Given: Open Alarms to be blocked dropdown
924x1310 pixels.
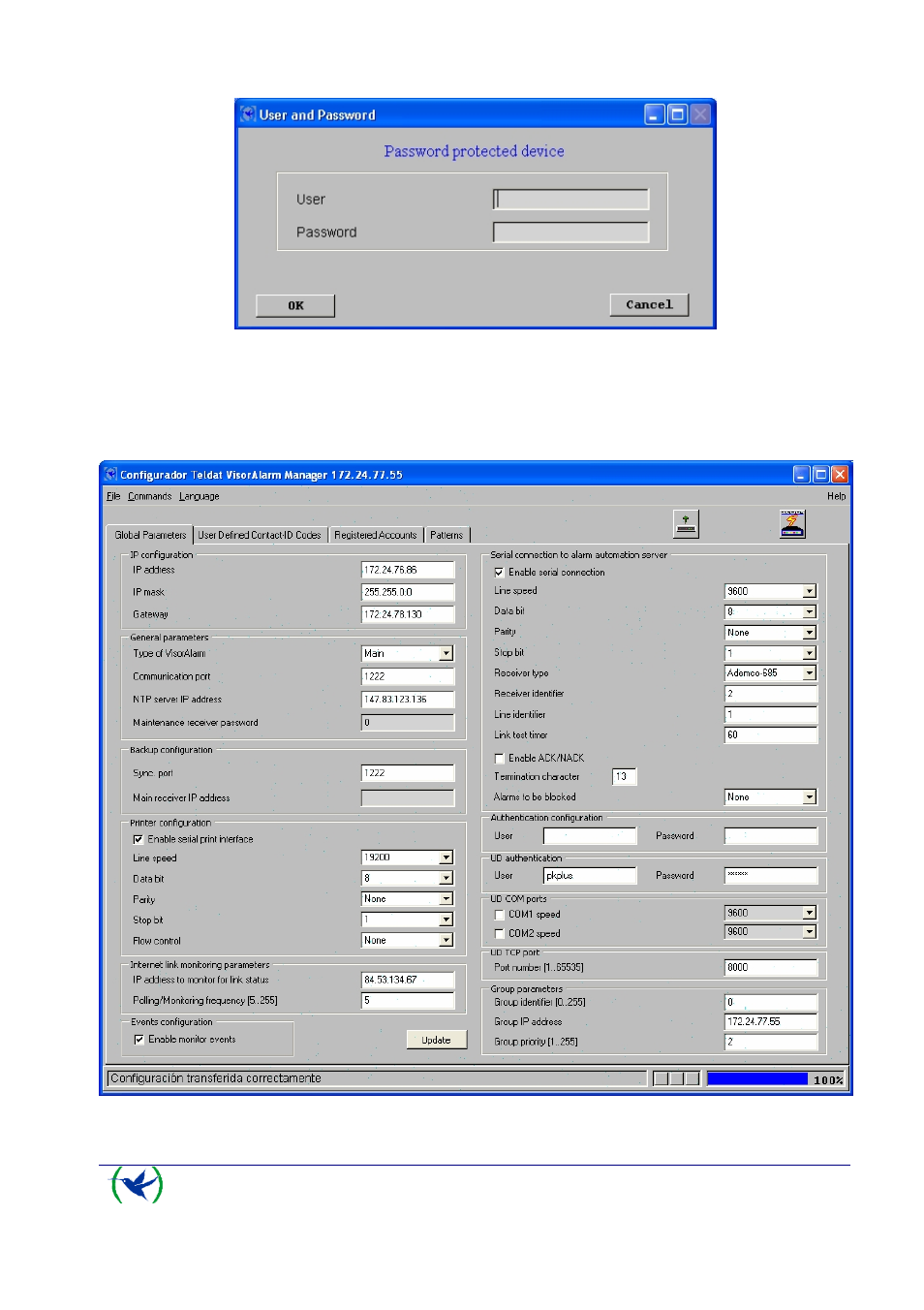Looking at the screenshot, I should coord(810,797).
